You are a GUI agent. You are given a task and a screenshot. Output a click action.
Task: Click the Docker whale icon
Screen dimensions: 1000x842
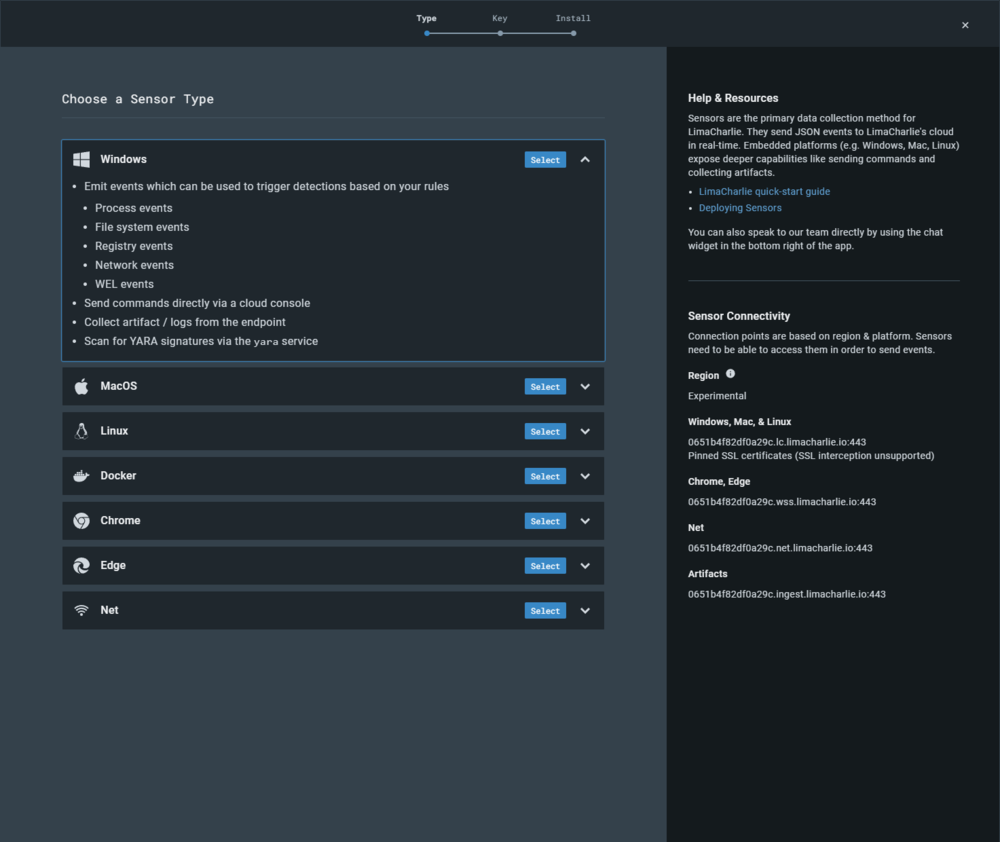coord(81,476)
